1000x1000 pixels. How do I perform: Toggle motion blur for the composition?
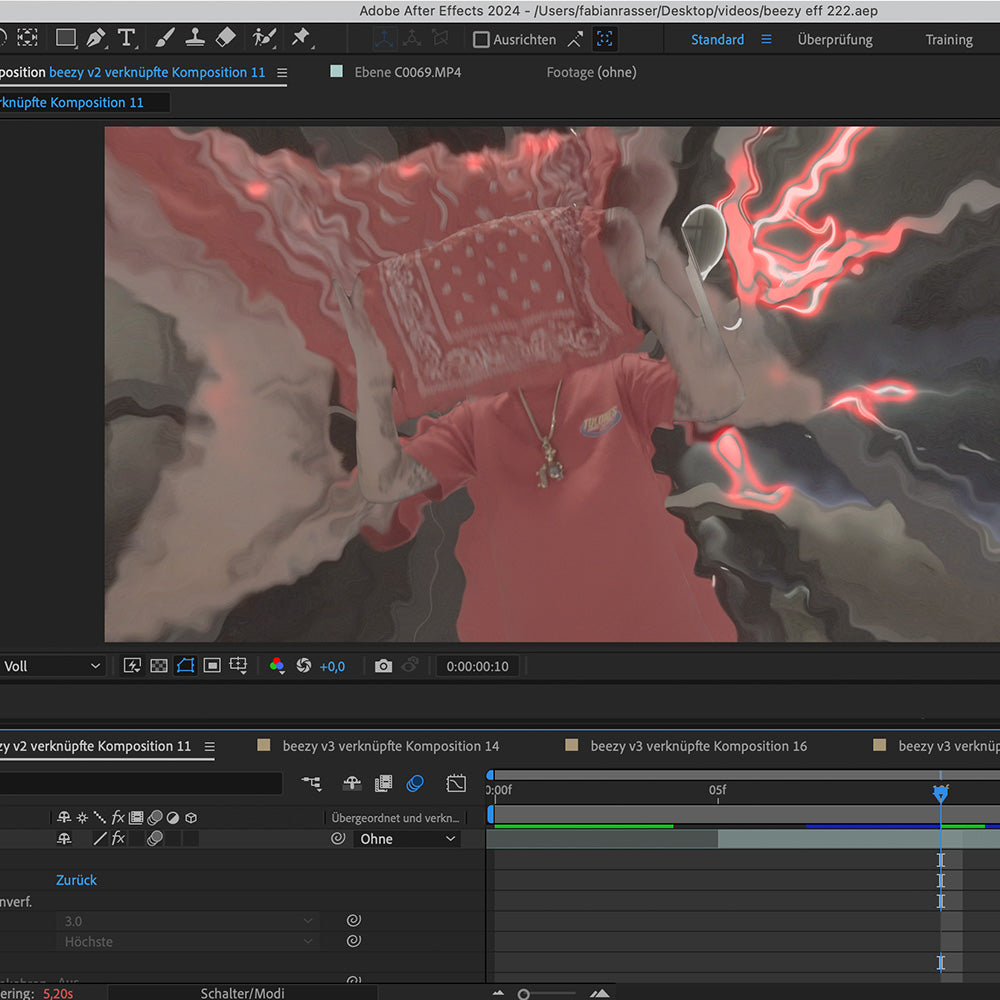click(x=415, y=783)
